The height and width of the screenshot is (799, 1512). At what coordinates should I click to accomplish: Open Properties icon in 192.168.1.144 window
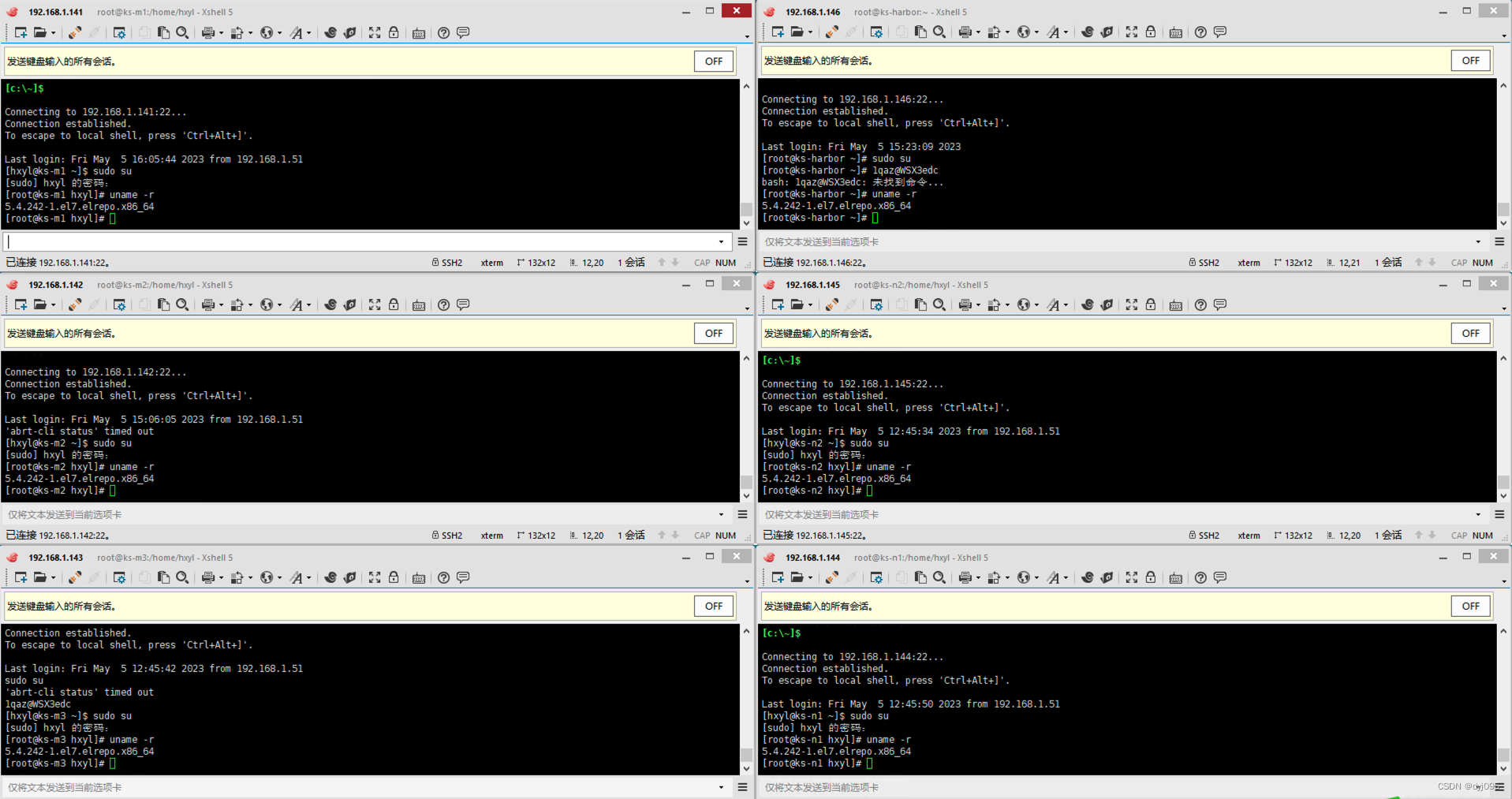(876, 577)
